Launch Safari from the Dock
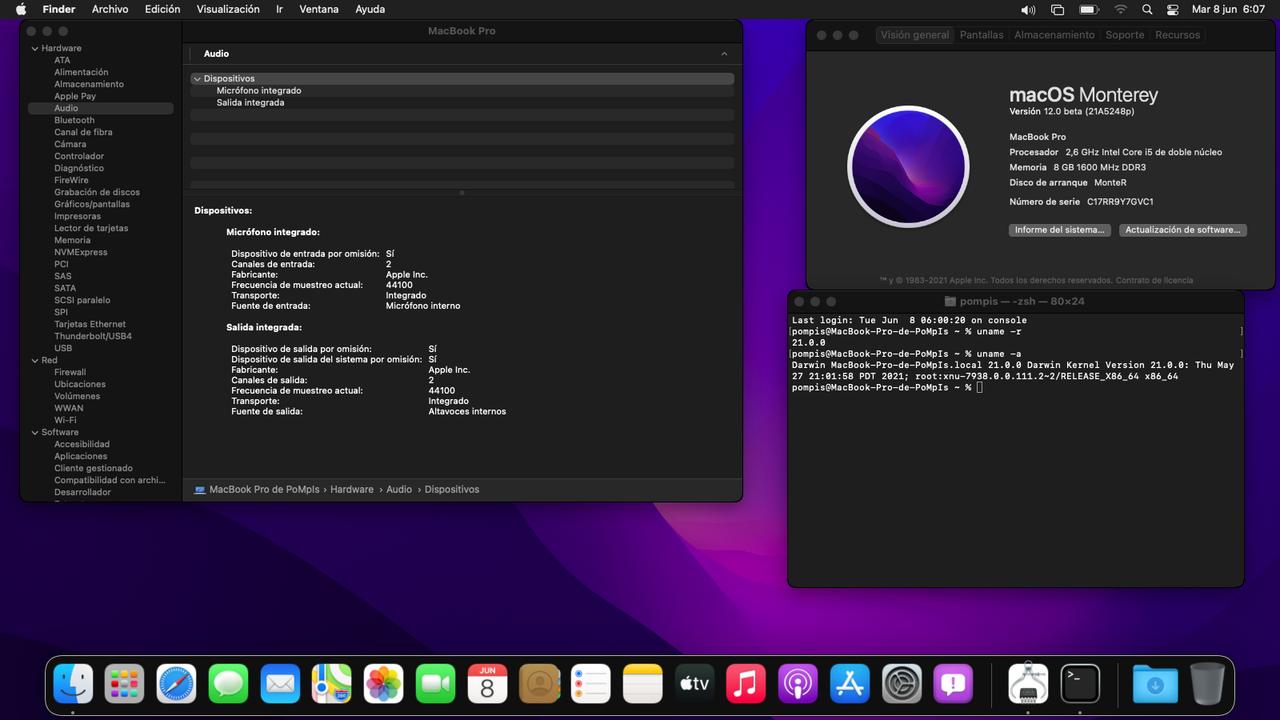Screen dimensions: 1280x720 pos(177,684)
